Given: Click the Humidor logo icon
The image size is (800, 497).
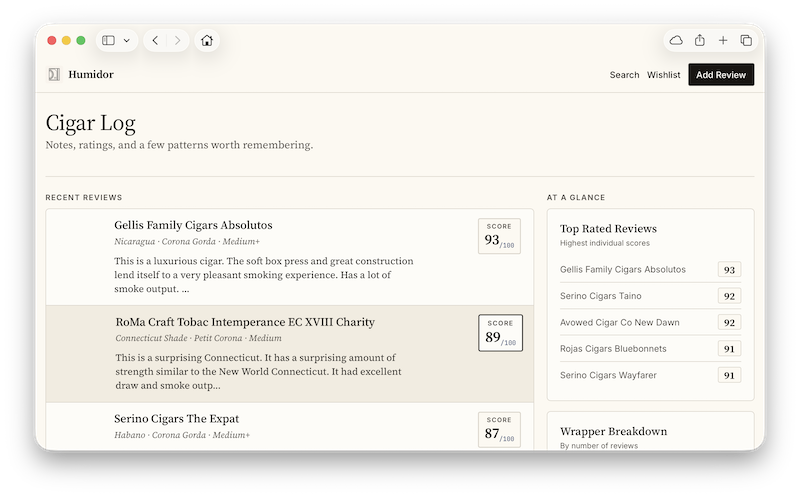Looking at the screenshot, I should [54, 74].
